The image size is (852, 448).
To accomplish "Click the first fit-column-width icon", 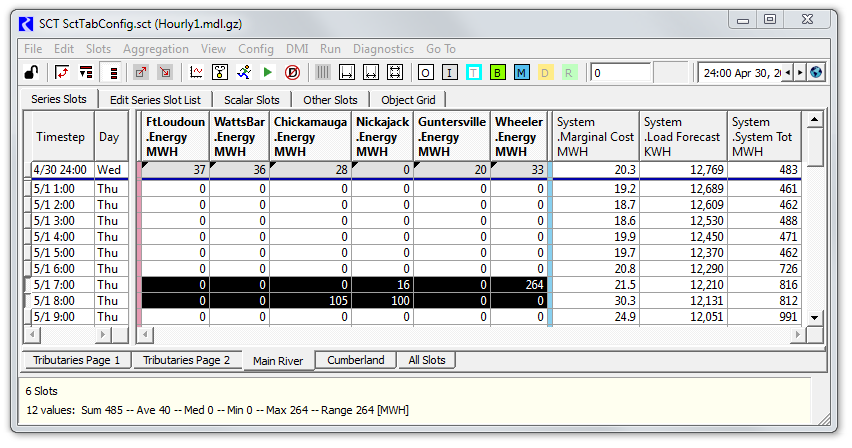I will click(347, 72).
